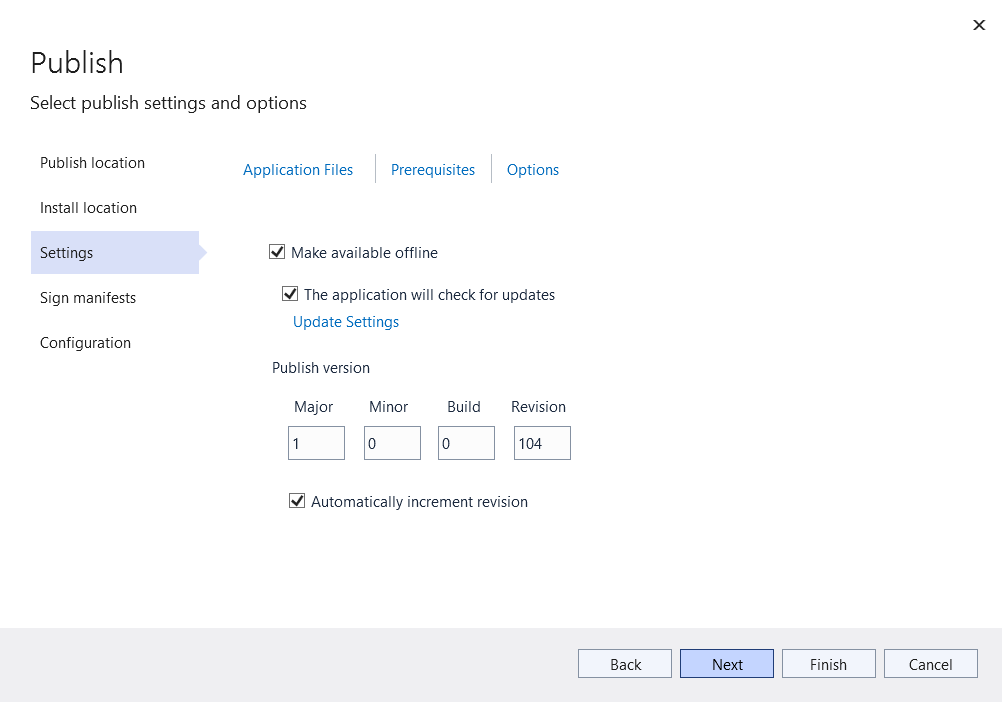Click Finish to publish

[828, 663]
